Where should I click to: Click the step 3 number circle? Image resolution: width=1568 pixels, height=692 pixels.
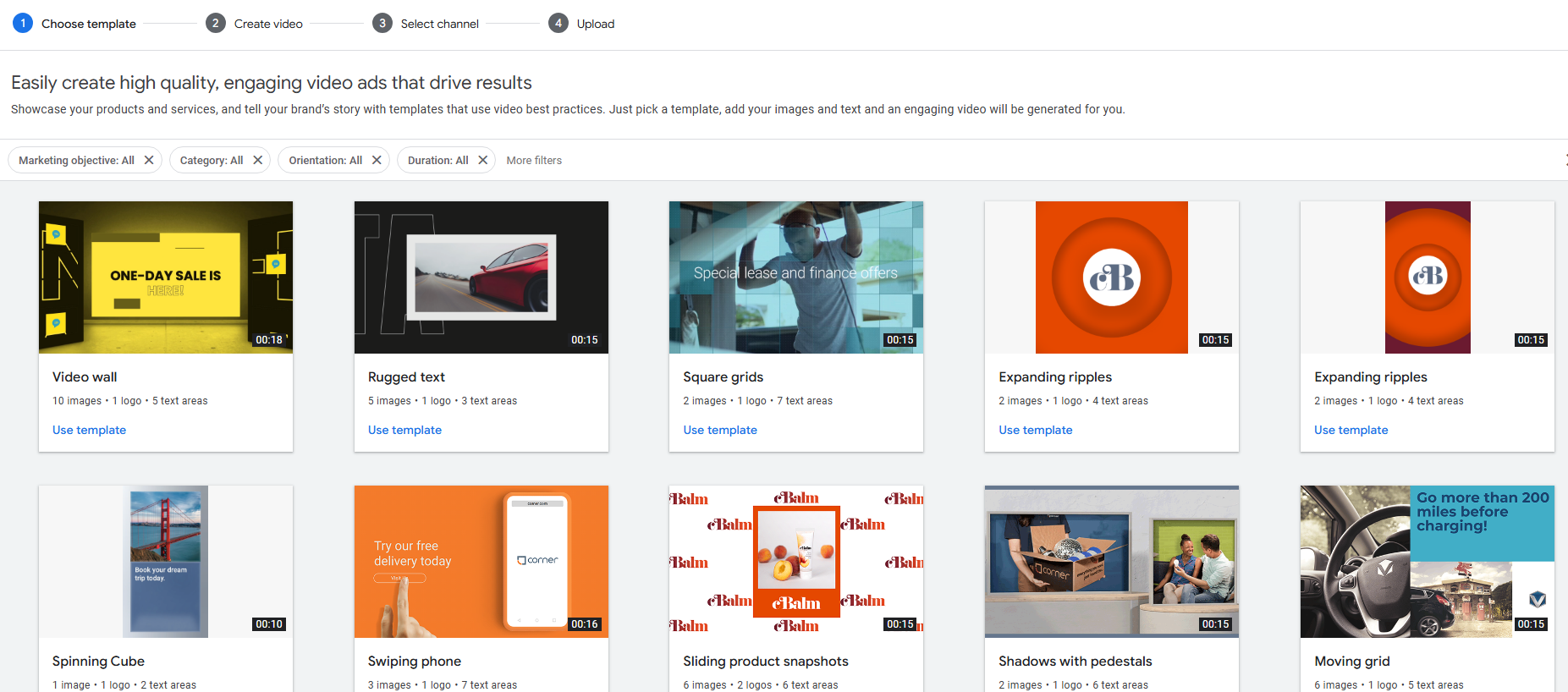click(x=382, y=24)
